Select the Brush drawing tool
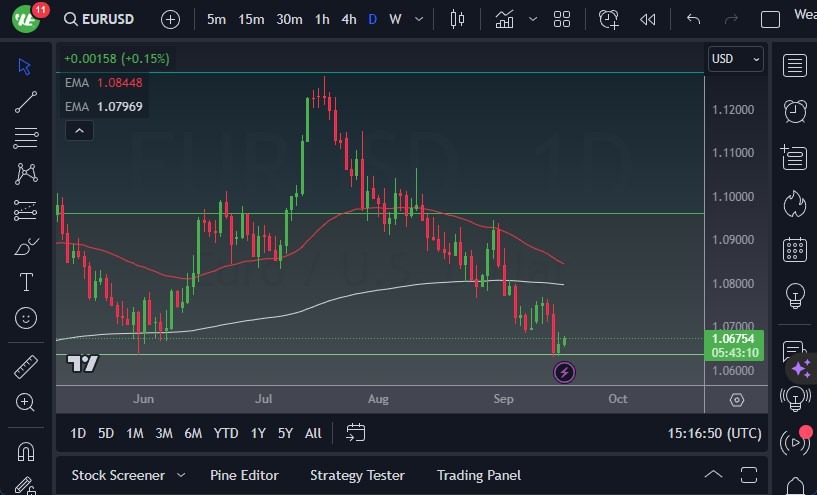The height and width of the screenshot is (495, 817). pyautogui.click(x=26, y=246)
